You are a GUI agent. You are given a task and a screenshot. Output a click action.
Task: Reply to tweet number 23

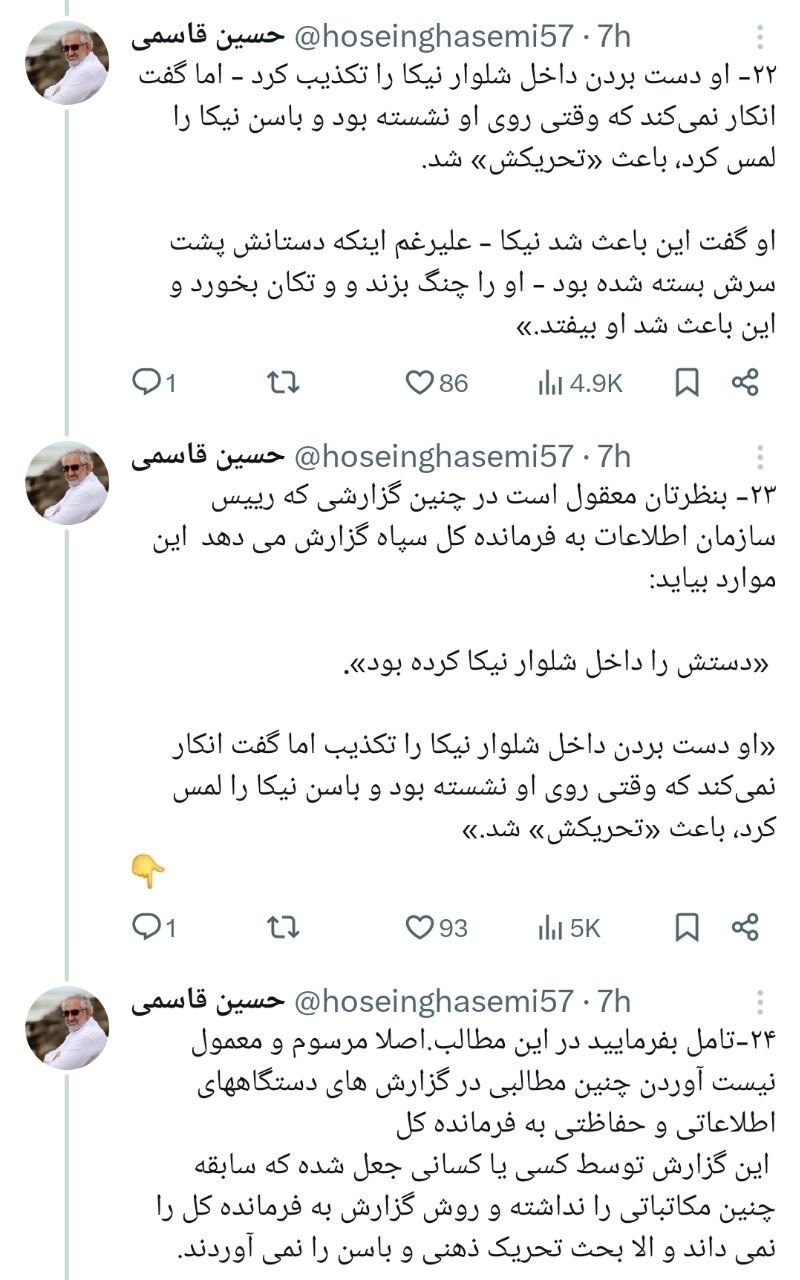click(x=147, y=927)
